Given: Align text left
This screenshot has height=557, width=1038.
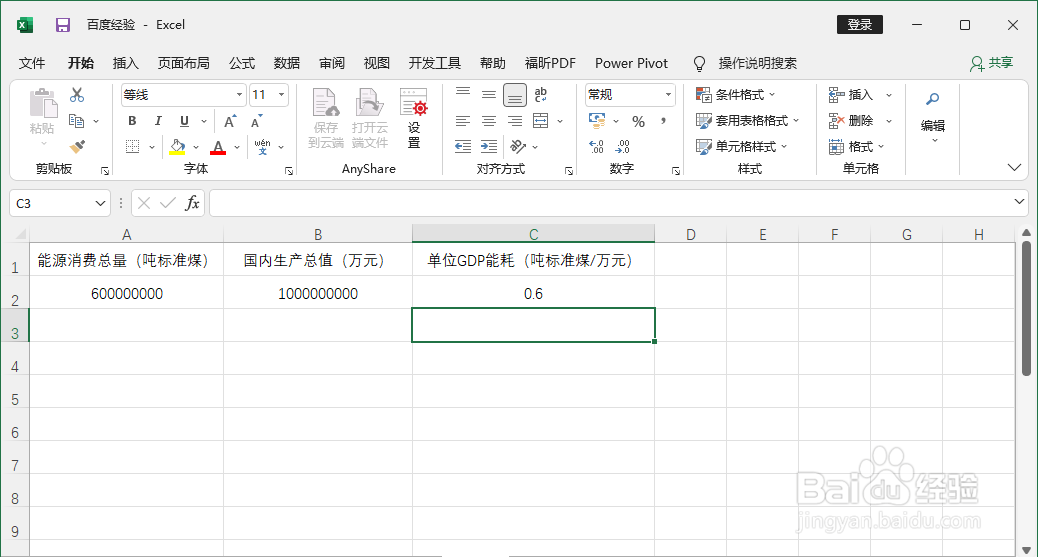Looking at the screenshot, I should point(463,121).
